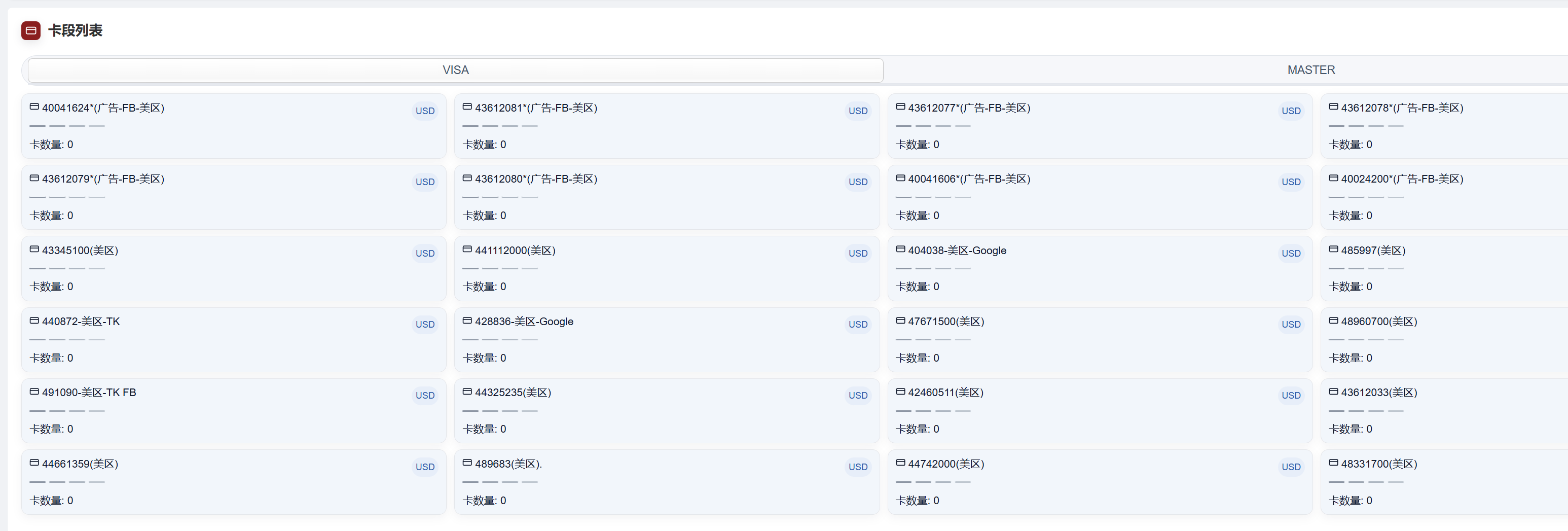Click card icon beside 404038-美区-Google
Viewport: 1568px width, 531px height.
pyautogui.click(x=900, y=250)
